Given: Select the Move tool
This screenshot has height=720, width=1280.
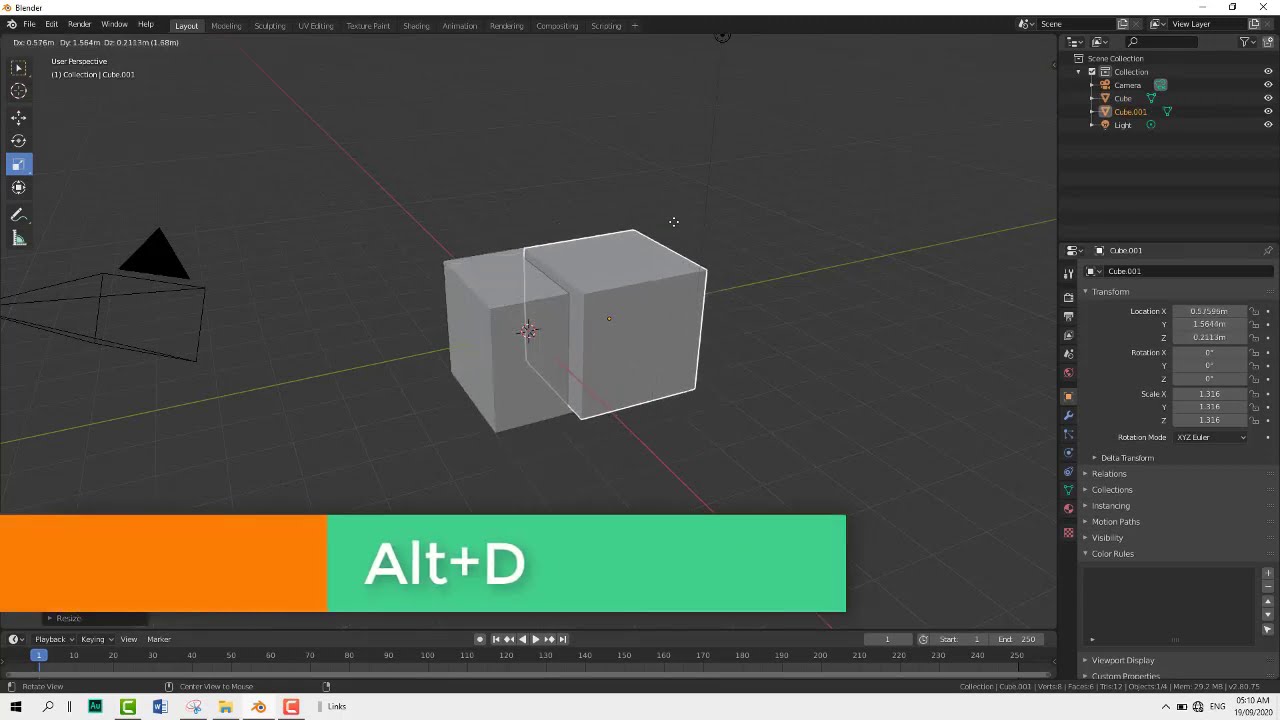Looking at the screenshot, I should coord(18,118).
